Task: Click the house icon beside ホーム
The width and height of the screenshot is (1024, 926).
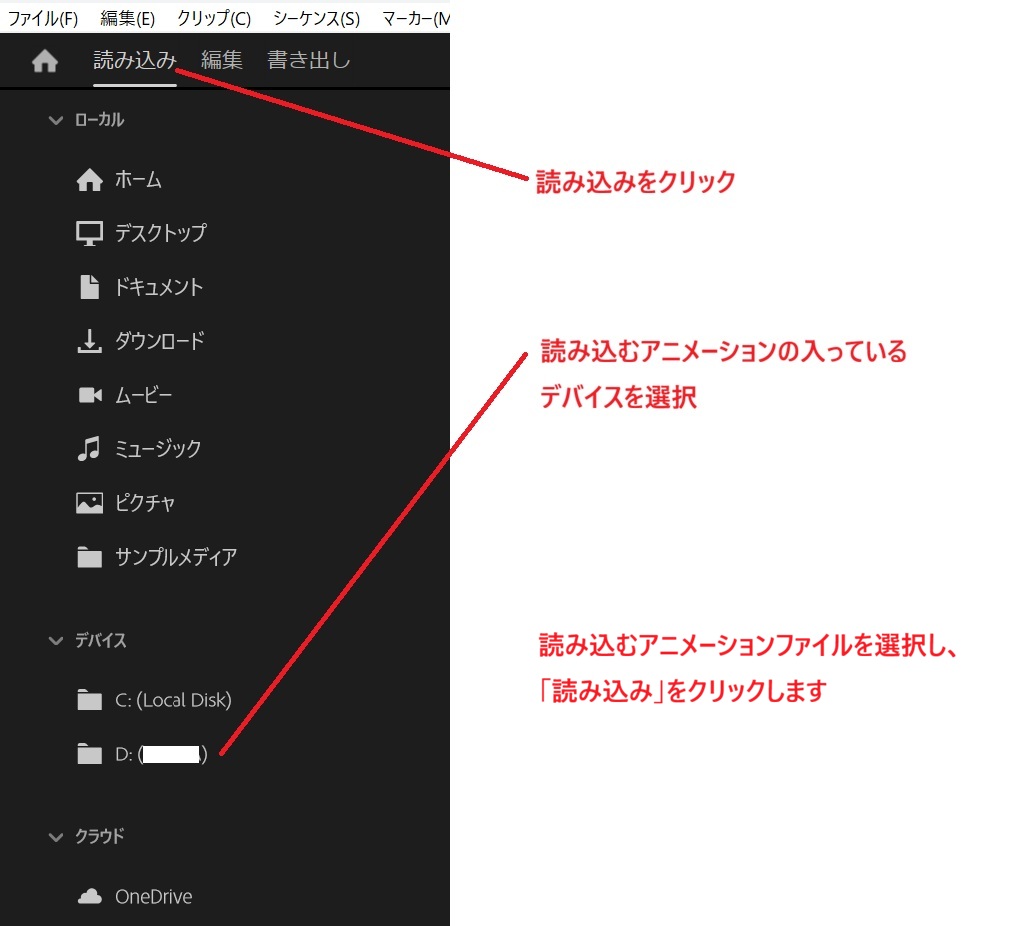Action: coord(90,181)
